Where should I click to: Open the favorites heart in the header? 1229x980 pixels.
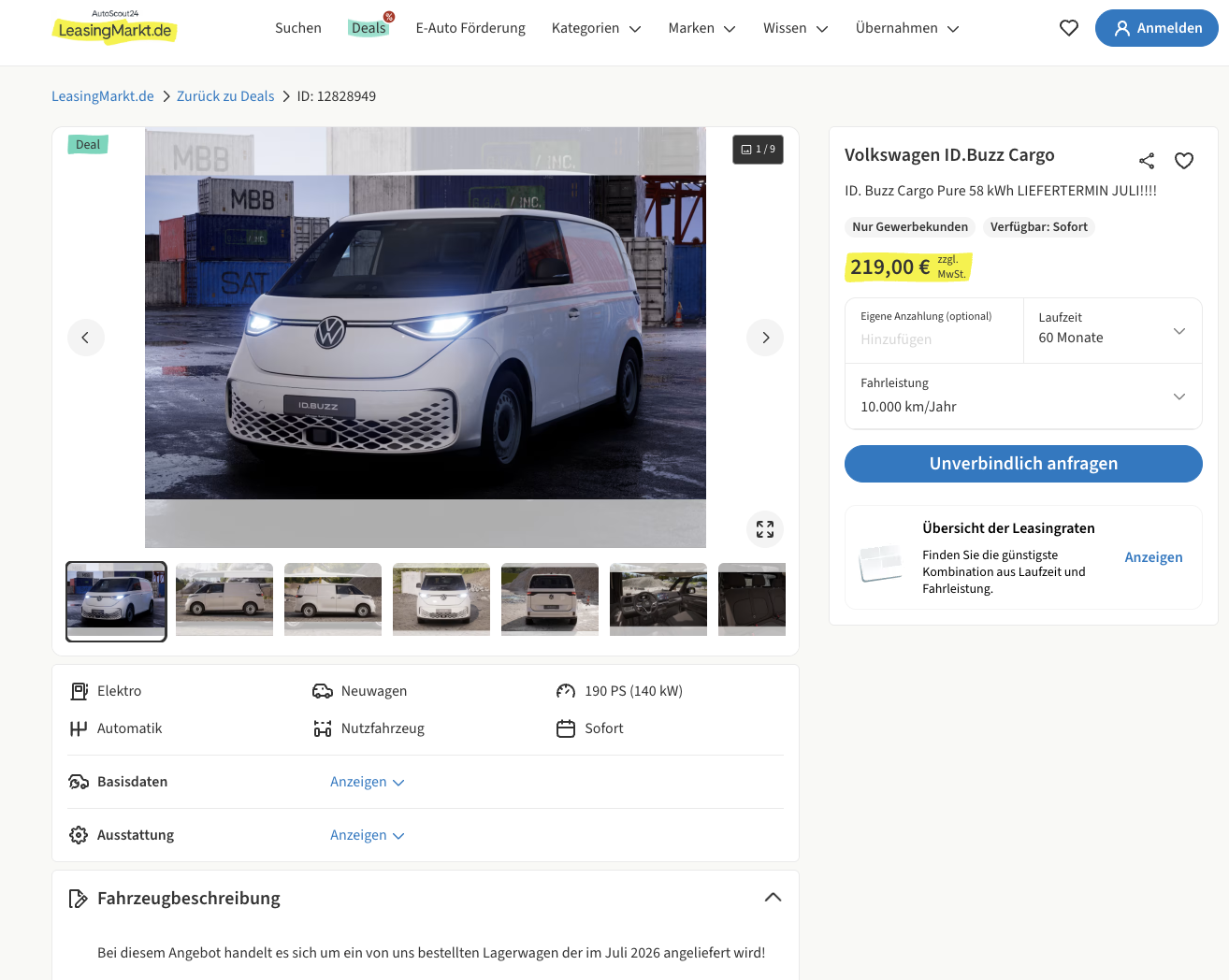point(1069,28)
